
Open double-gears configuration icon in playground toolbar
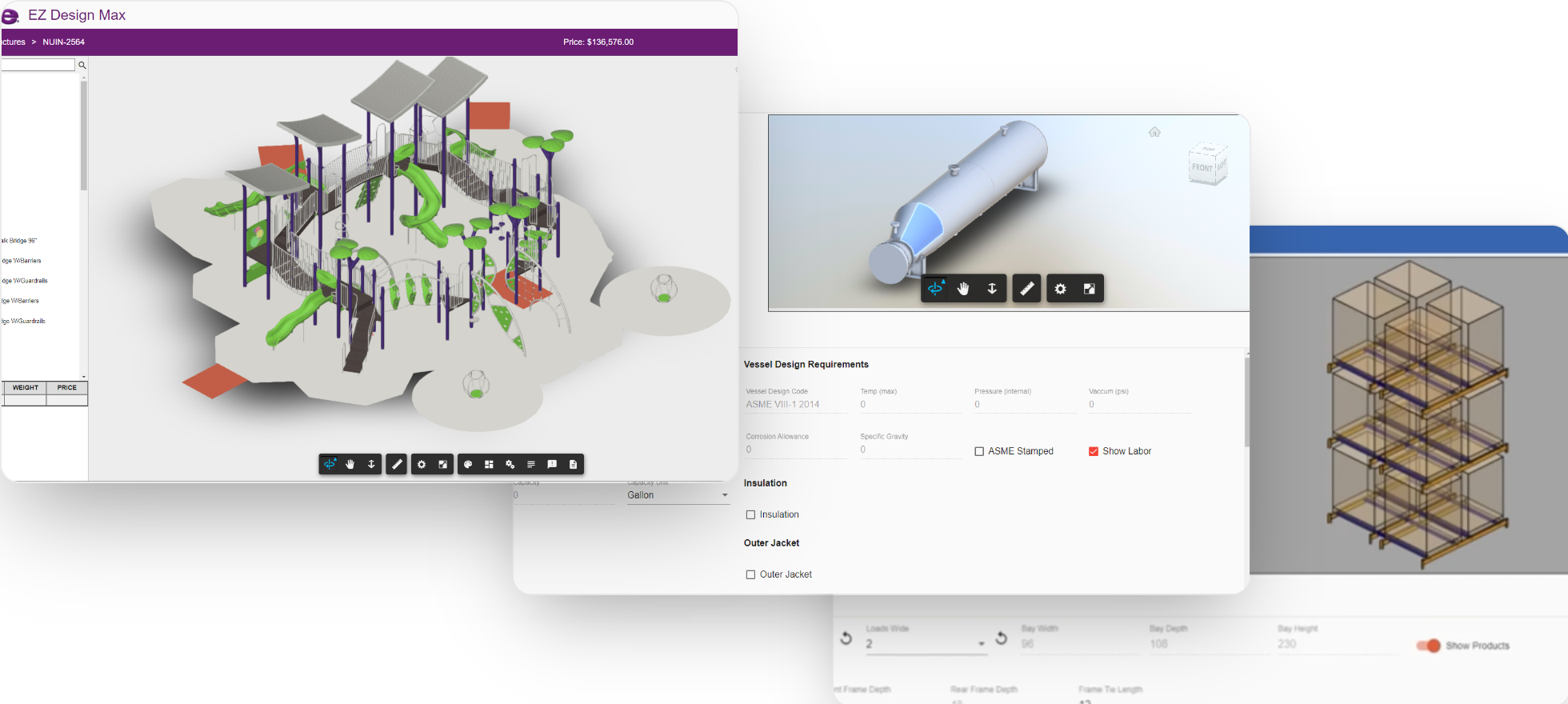click(x=510, y=464)
